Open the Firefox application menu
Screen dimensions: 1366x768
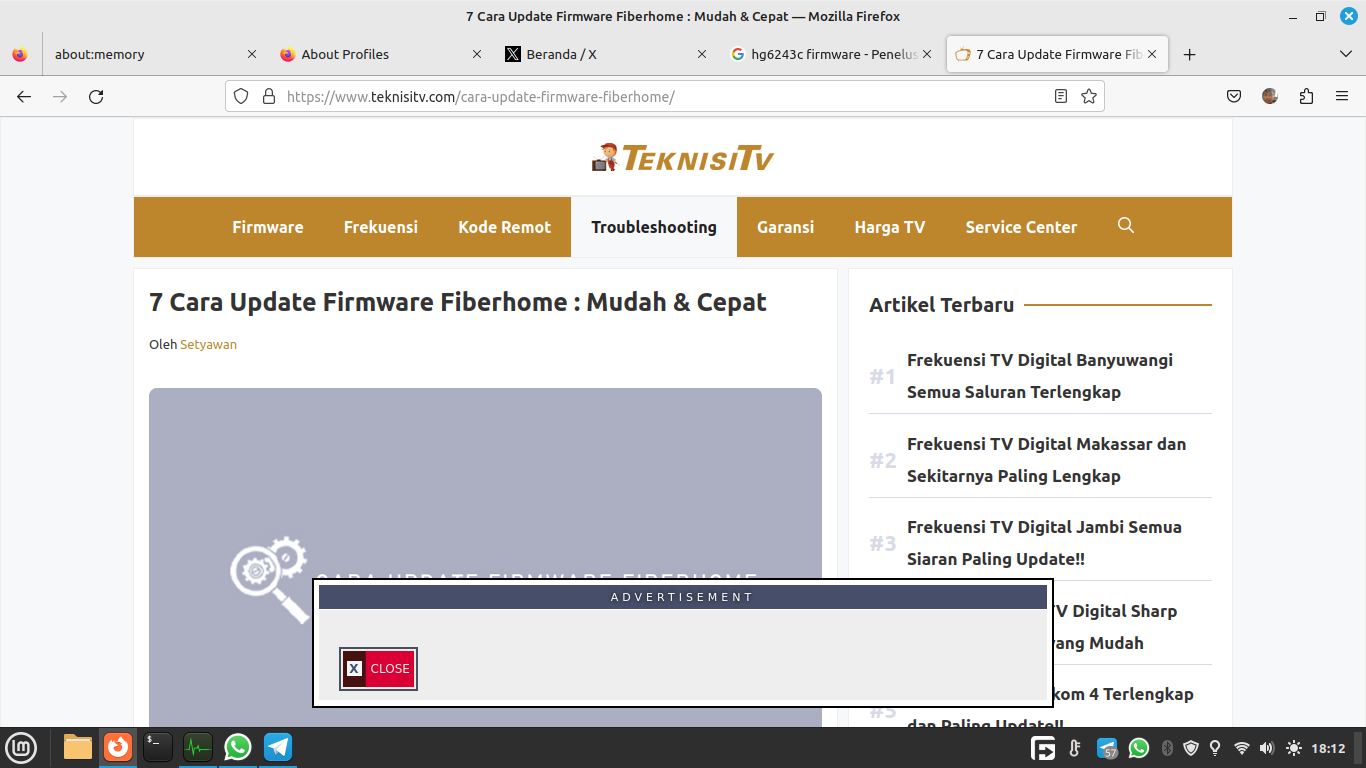pyautogui.click(x=1341, y=96)
